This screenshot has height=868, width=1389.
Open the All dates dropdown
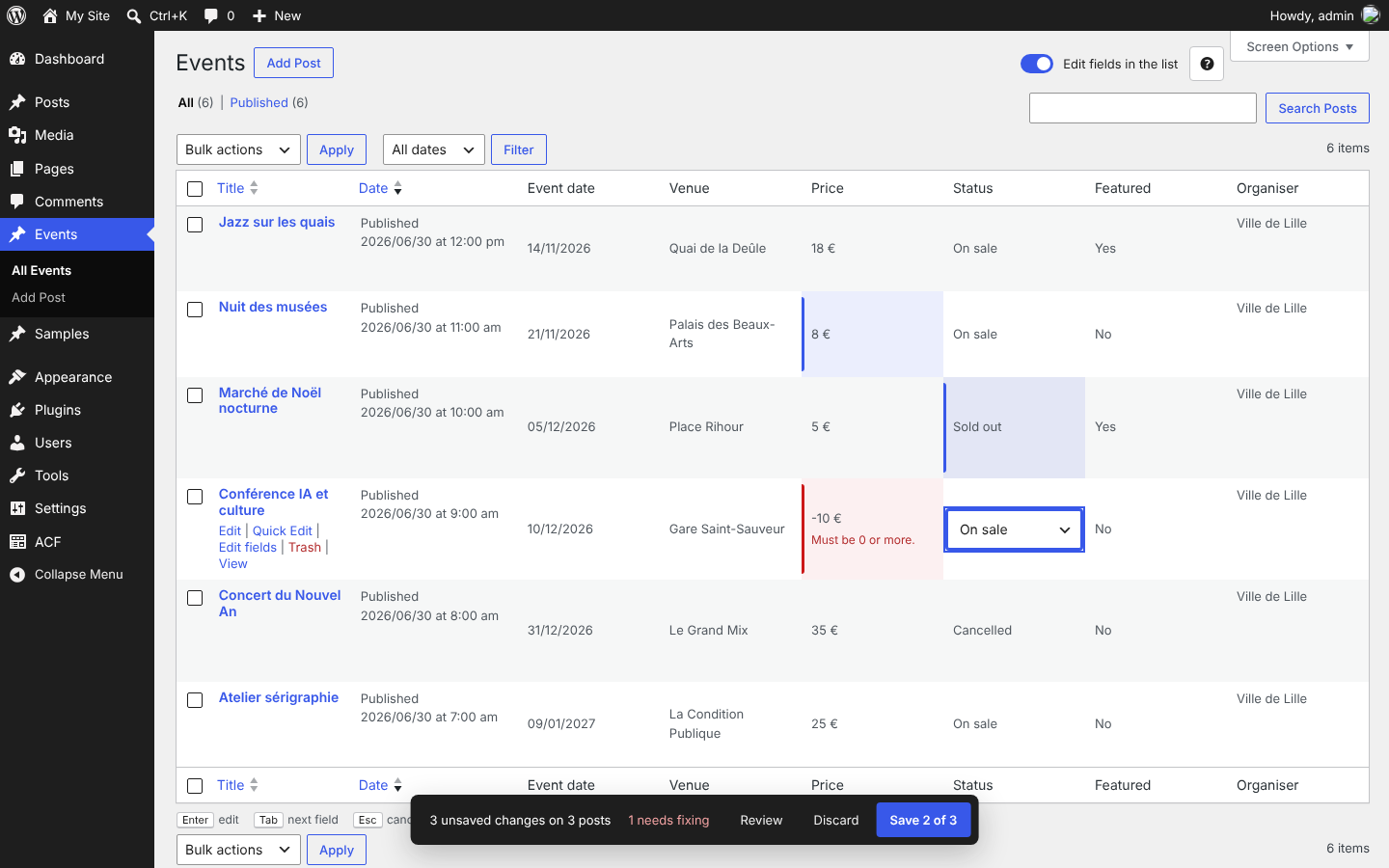coord(434,149)
